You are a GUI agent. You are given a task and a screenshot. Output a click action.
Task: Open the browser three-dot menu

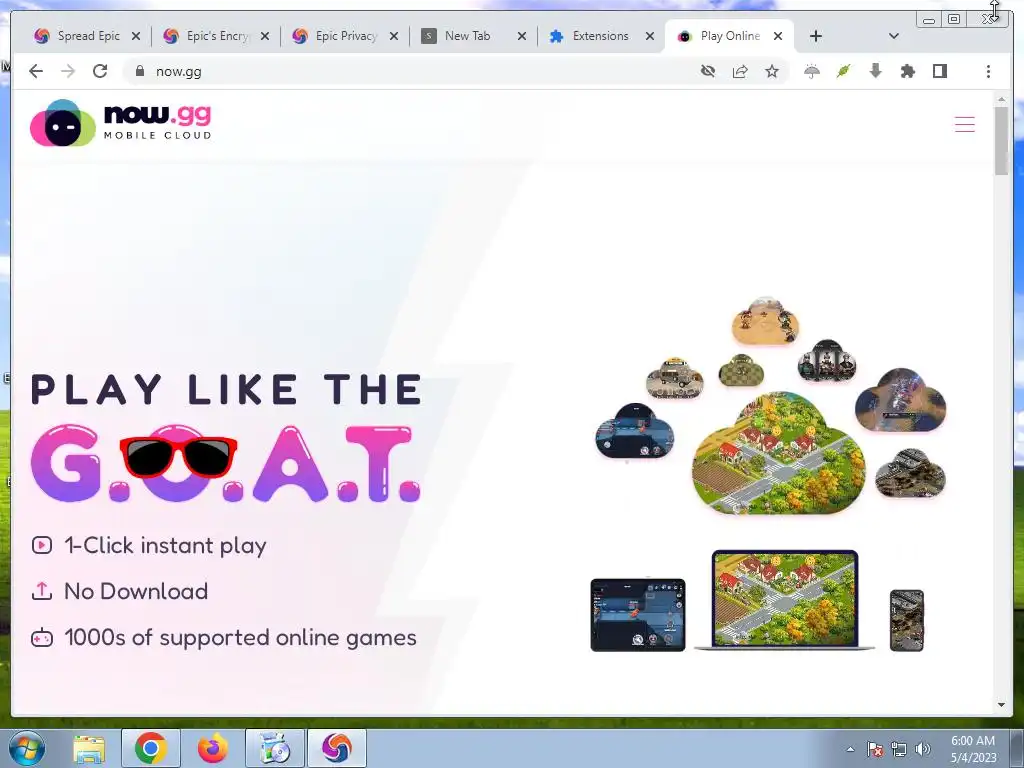coord(988,71)
